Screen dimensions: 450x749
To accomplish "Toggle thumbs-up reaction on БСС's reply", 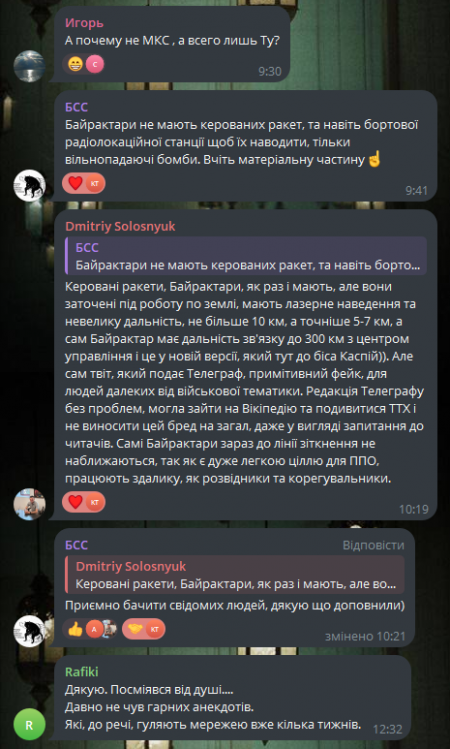I will click(x=90, y=629).
